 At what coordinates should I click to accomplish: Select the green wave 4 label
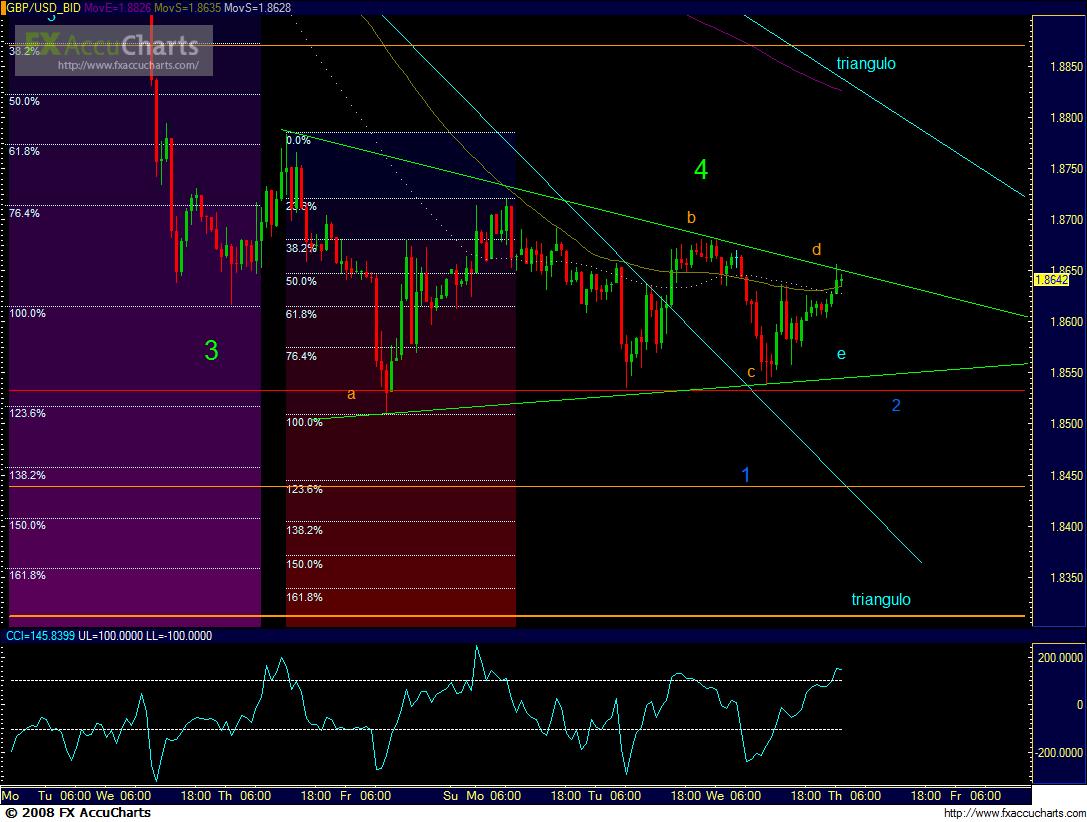point(701,171)
